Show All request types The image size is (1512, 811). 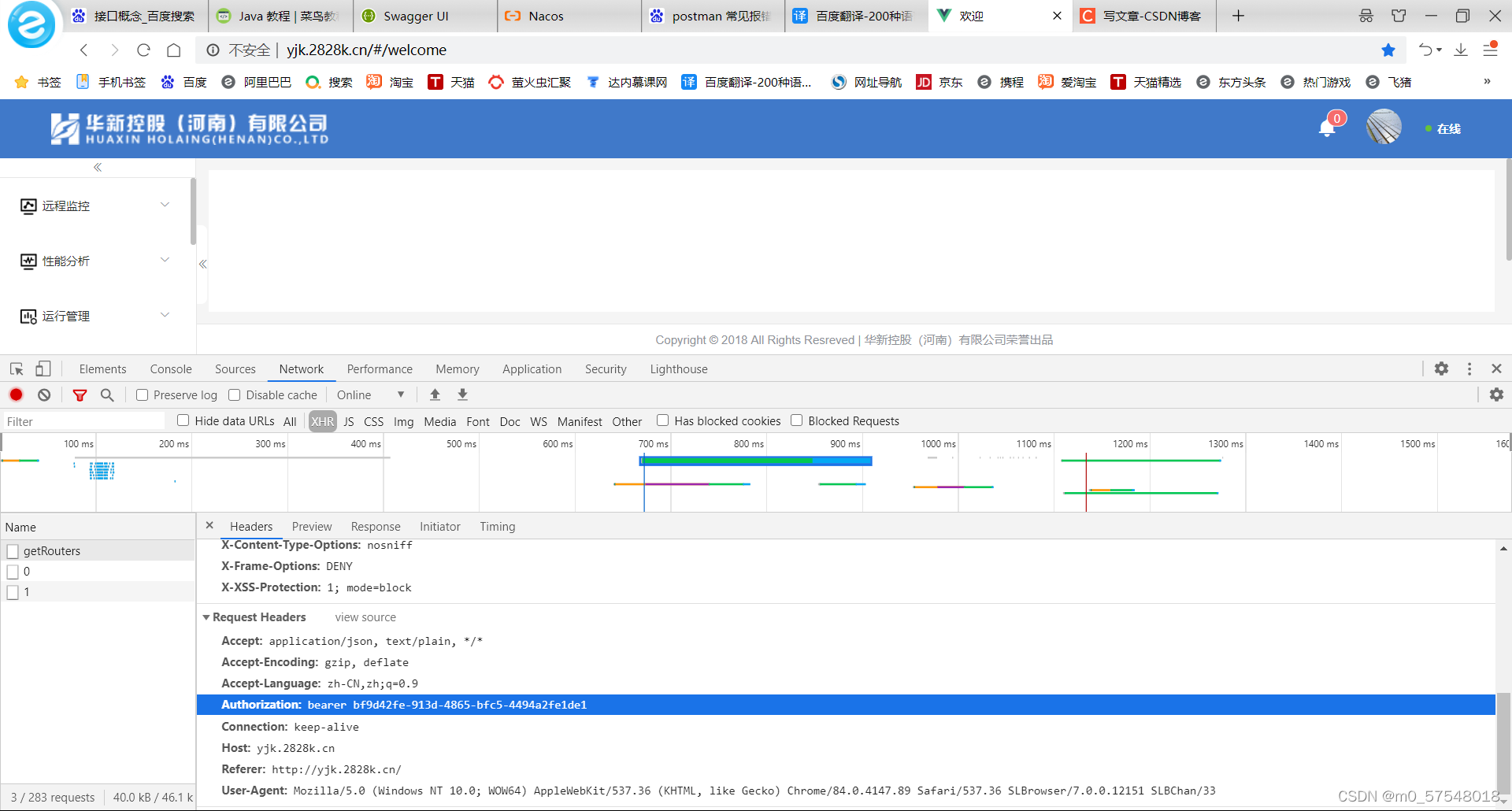point(290,421)
